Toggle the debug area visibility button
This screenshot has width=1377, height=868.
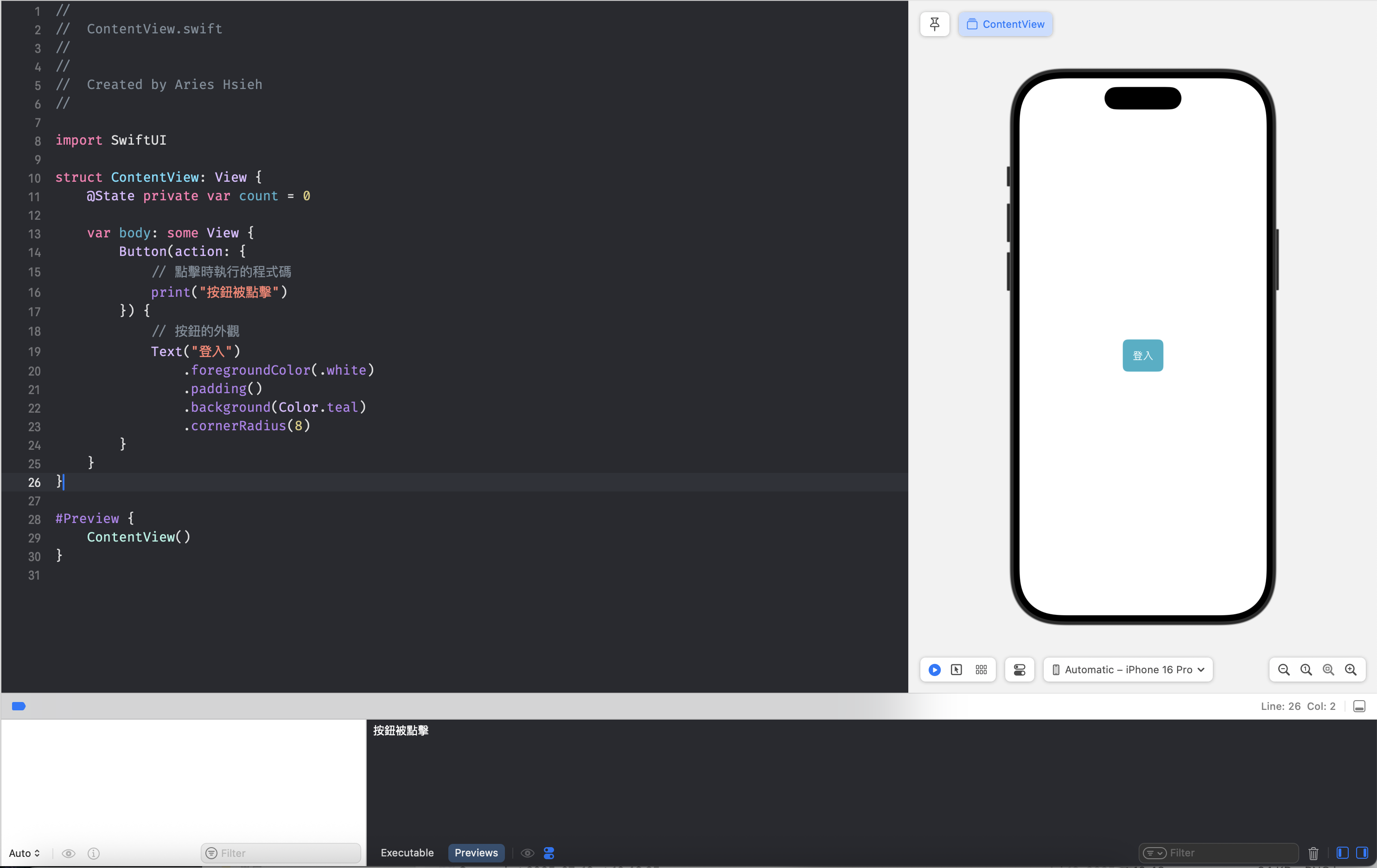point(1359,706)
